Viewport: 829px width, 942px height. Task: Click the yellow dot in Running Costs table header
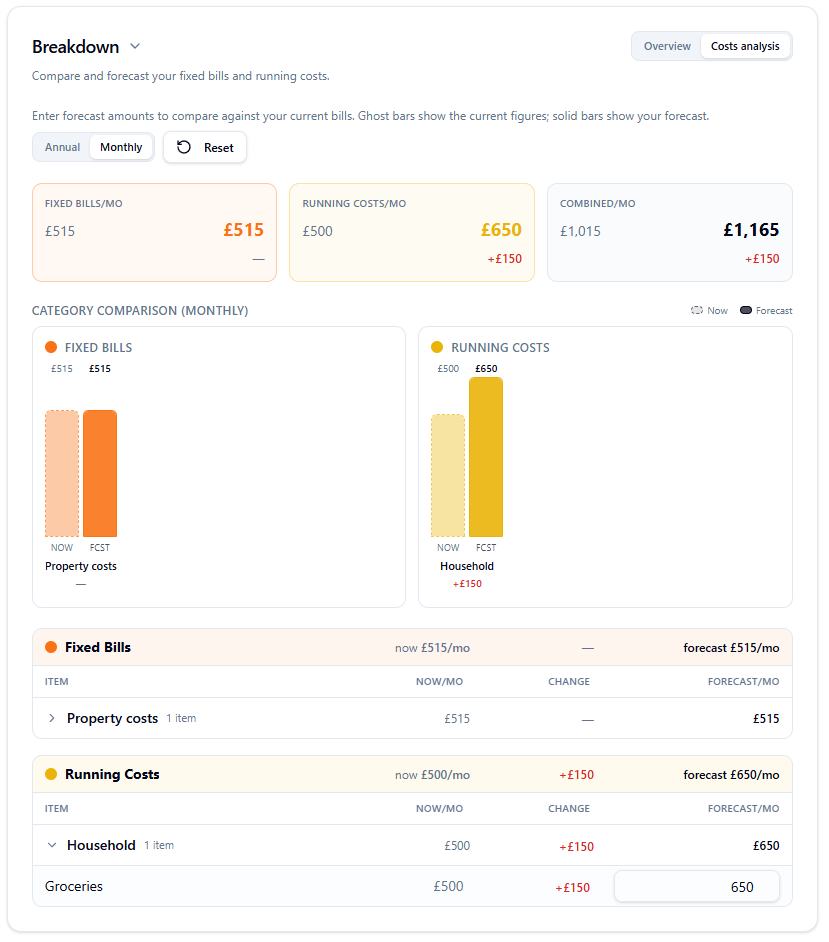[51, 774]
